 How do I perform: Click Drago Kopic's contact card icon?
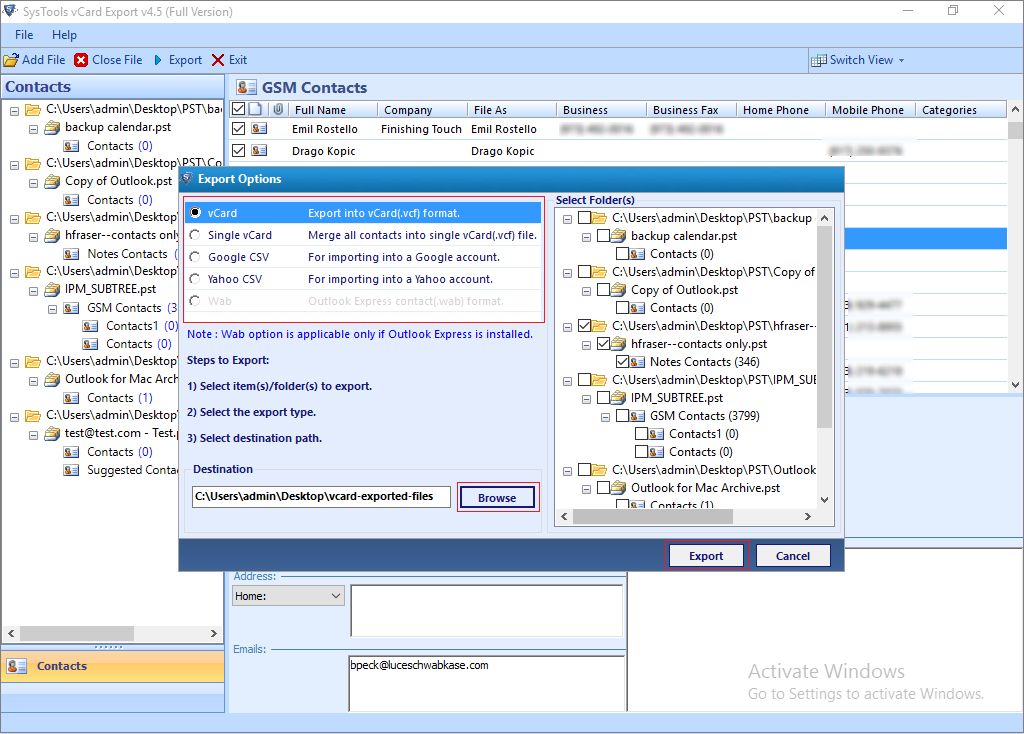(259, 151)
